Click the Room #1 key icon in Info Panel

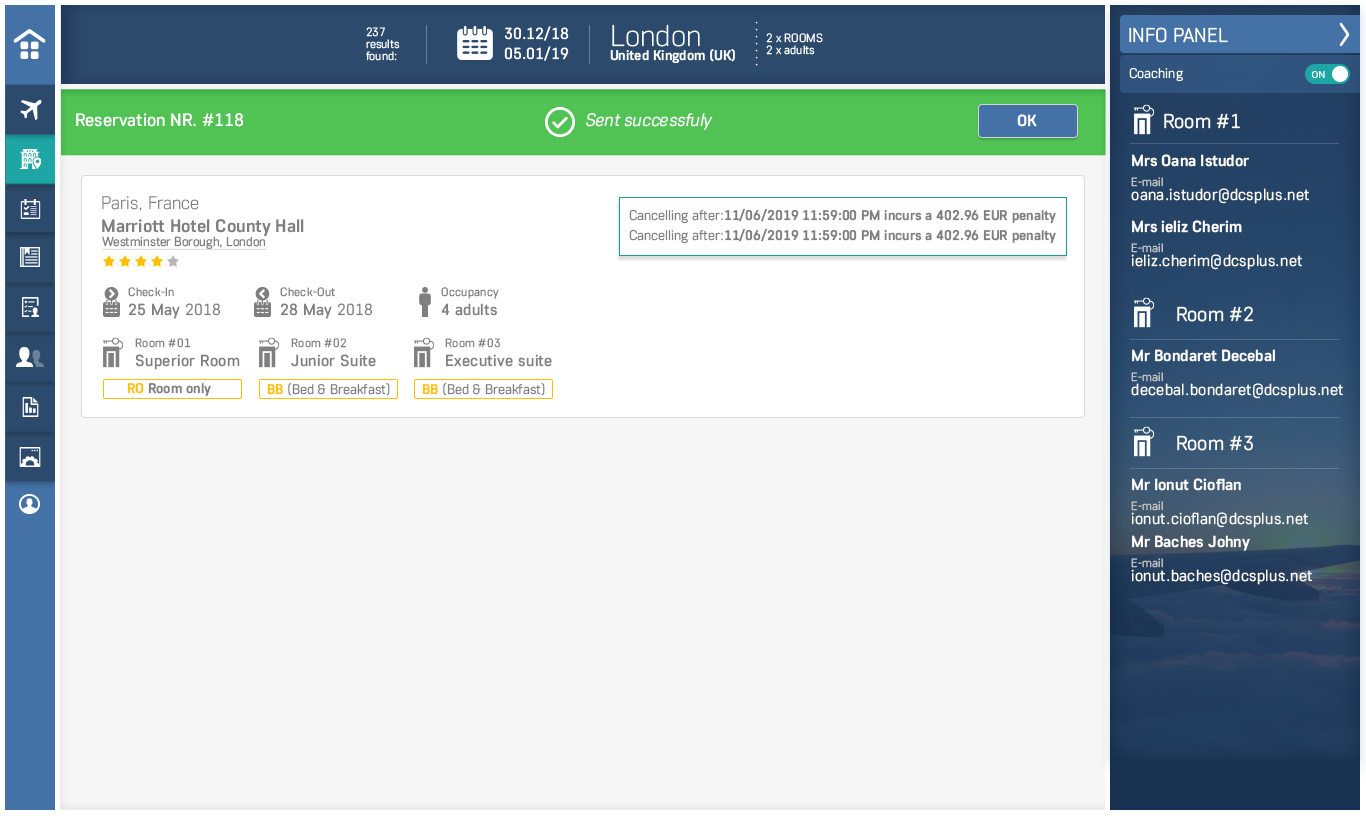pos(1142,120)
